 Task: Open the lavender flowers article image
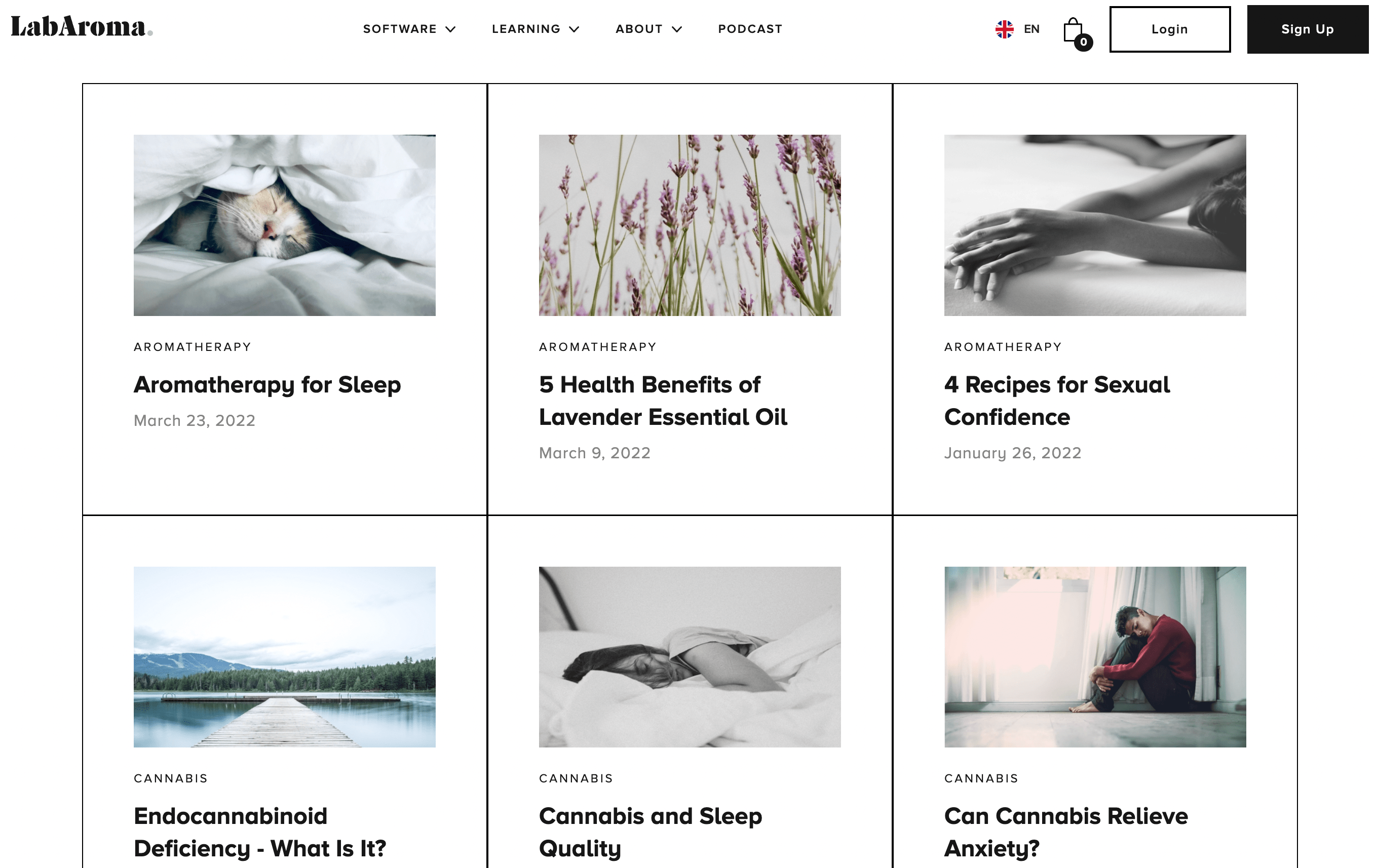coord(690,225)
